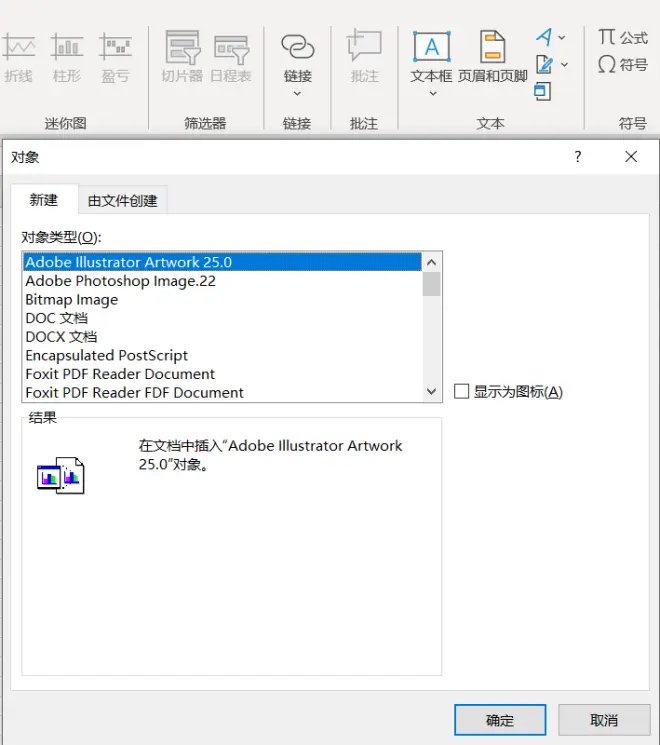Click the object type list scrollbar thumb
660x745 pixels.
coord(431,284)
